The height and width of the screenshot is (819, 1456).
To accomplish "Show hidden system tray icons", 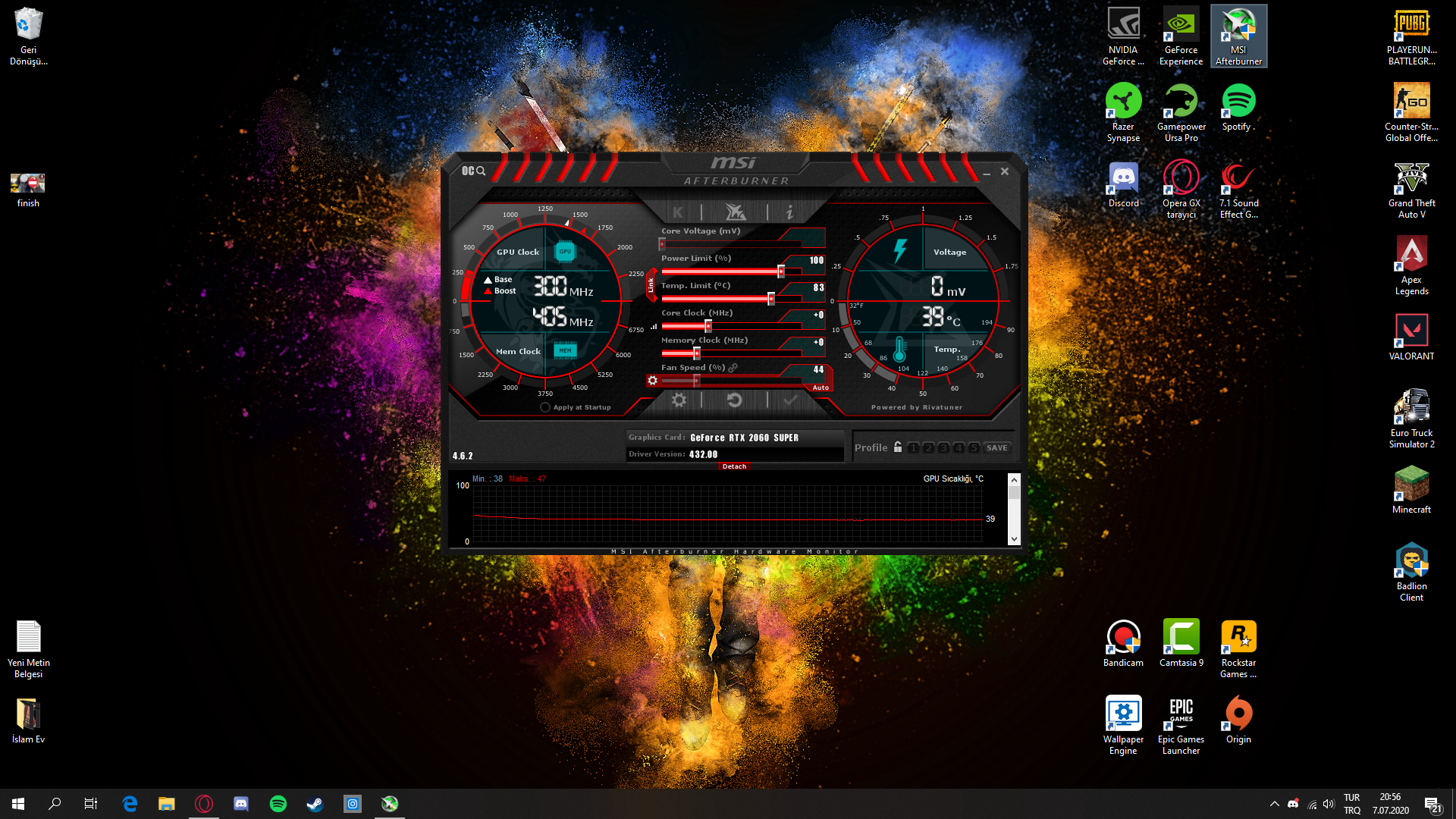I will 1274,804.
